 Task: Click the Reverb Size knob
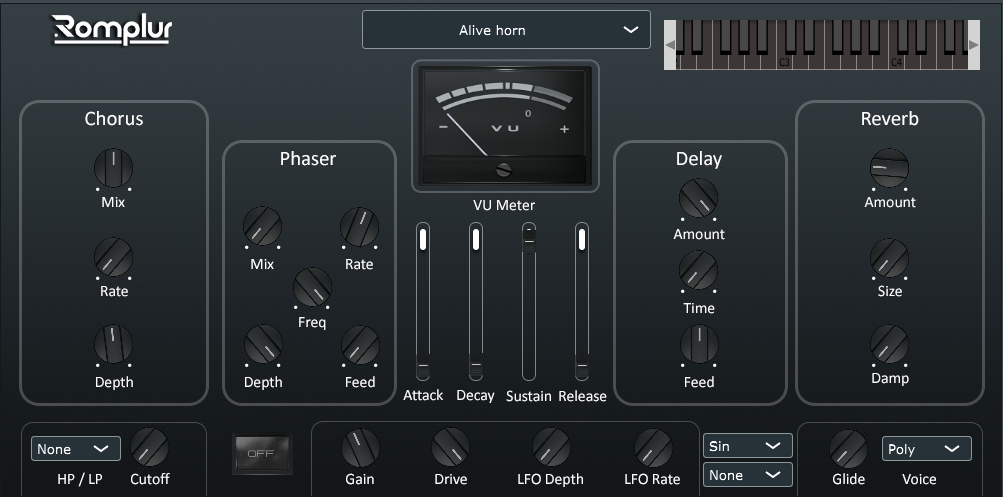click(889, 258)
